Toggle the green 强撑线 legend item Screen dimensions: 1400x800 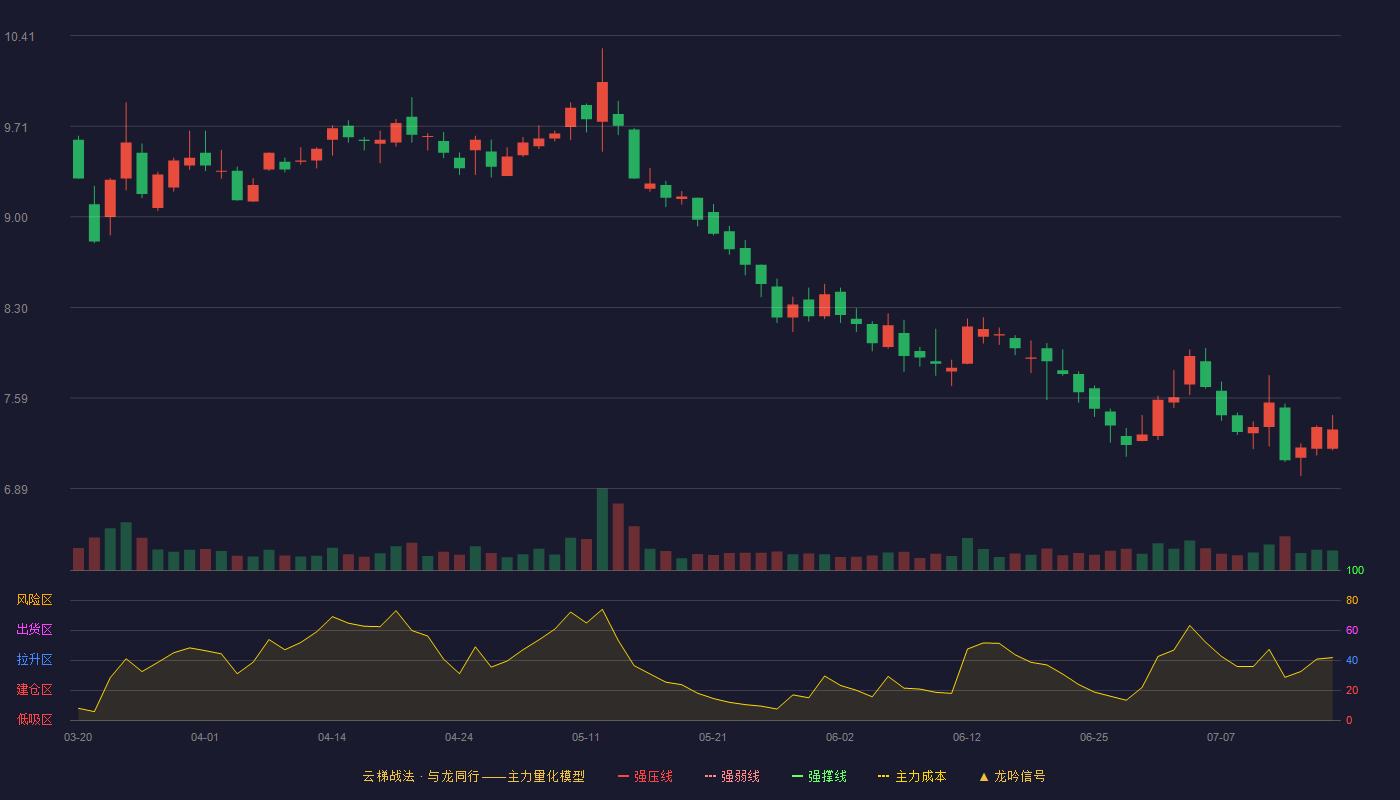click(819, 776)
